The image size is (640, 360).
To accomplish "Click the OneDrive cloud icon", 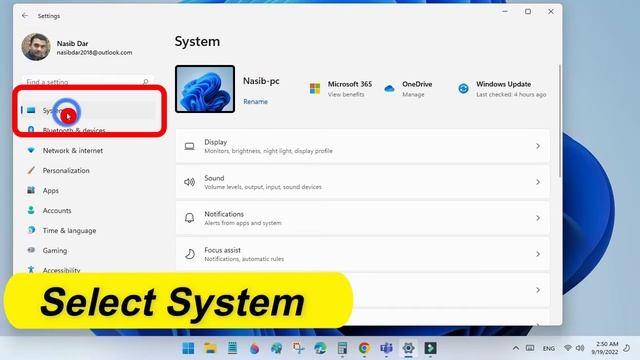I will click(389, 88).
